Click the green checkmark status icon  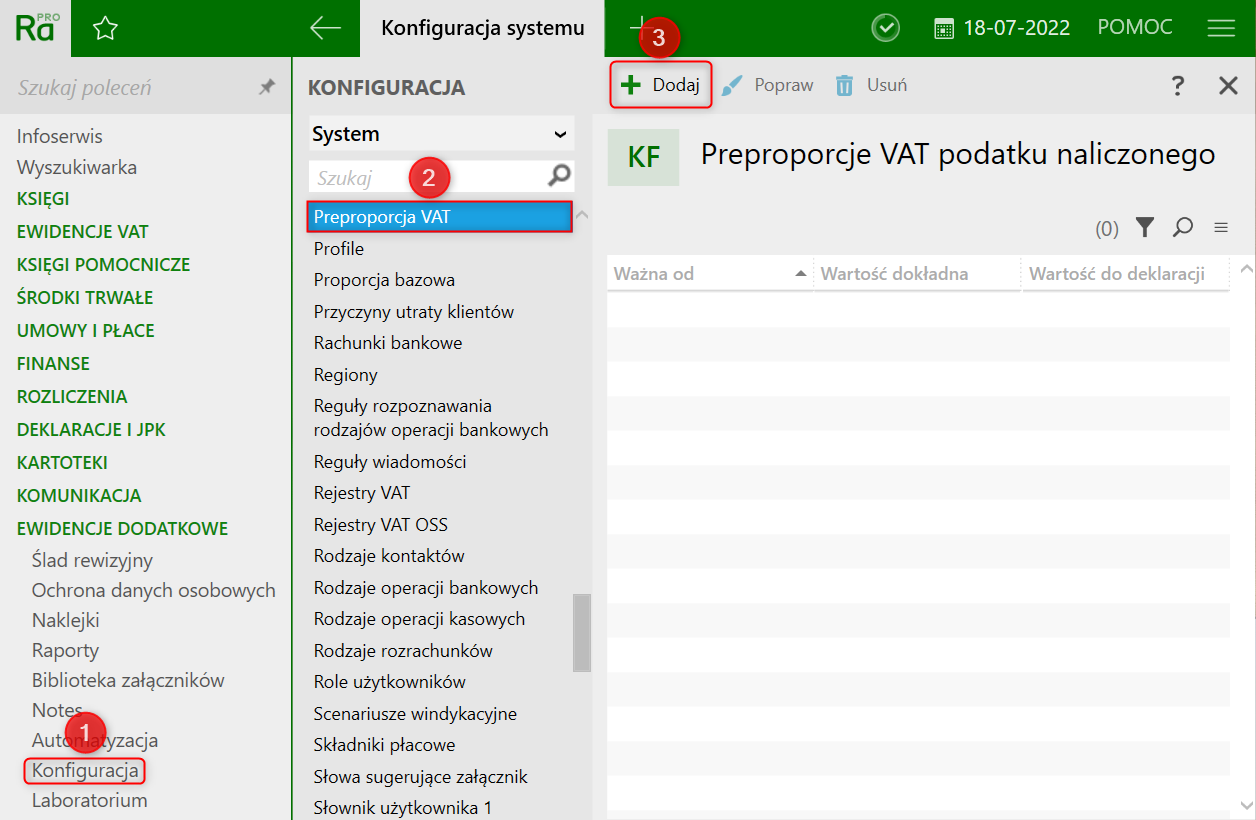885,28
